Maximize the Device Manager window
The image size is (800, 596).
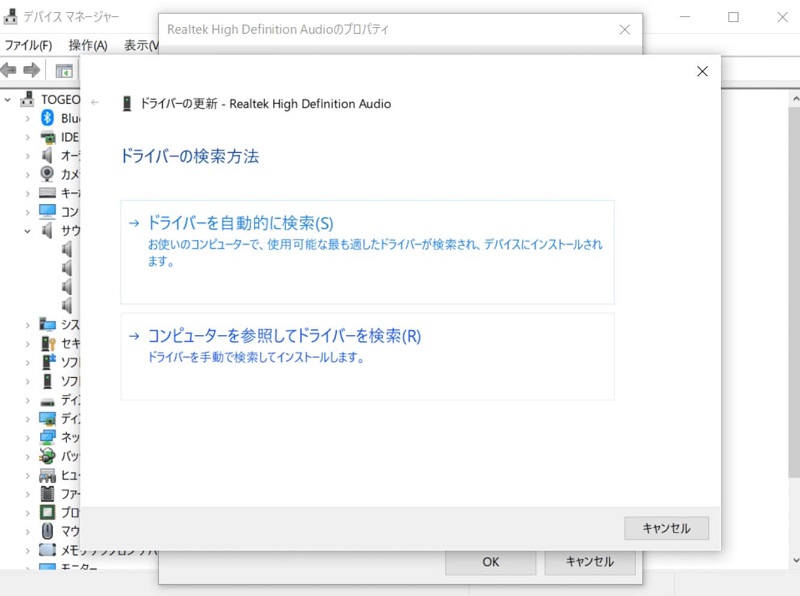click(733, 17)
